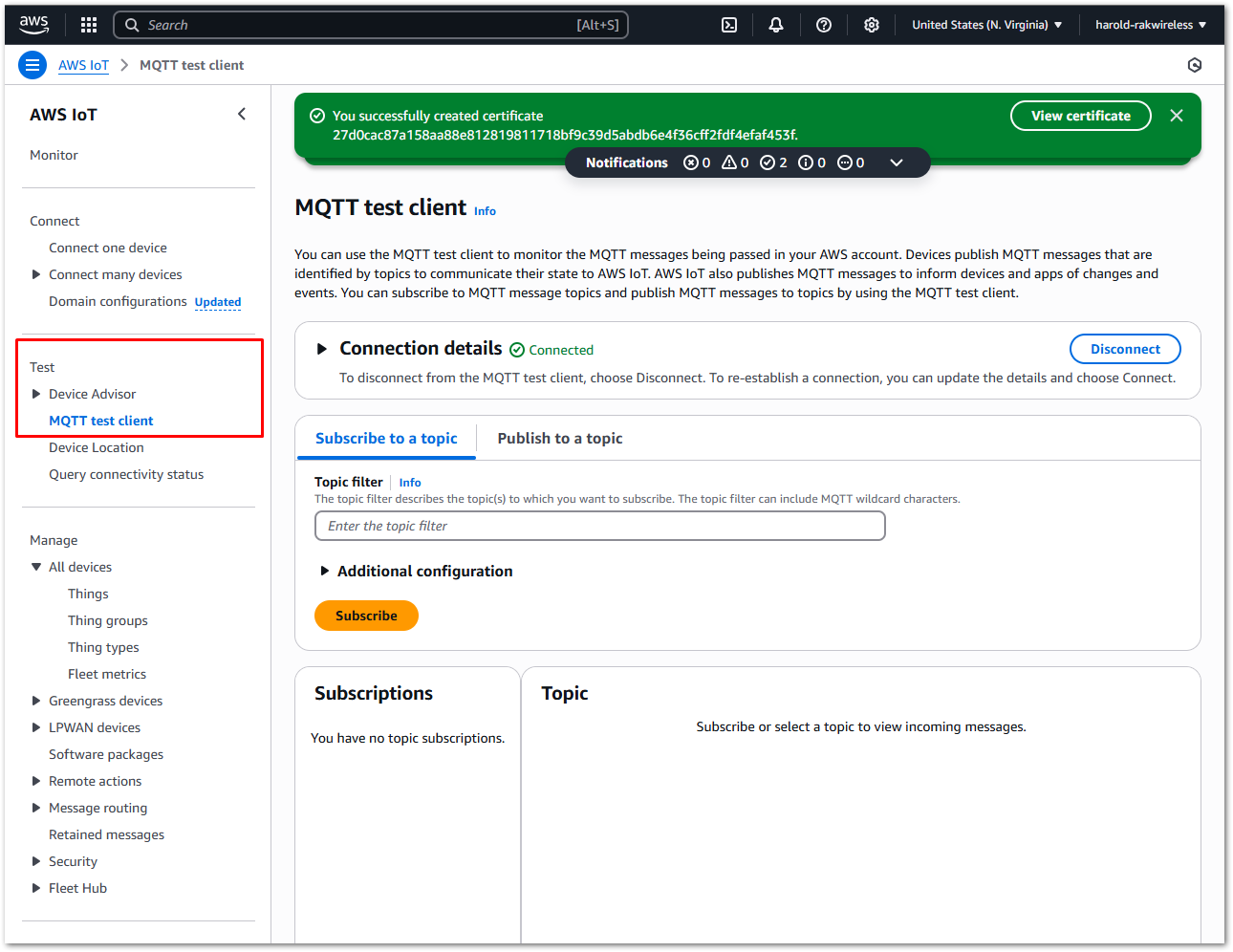Refresh the page with the refresh icon
Screen dimensions: 1233x952
(1194, 64)
